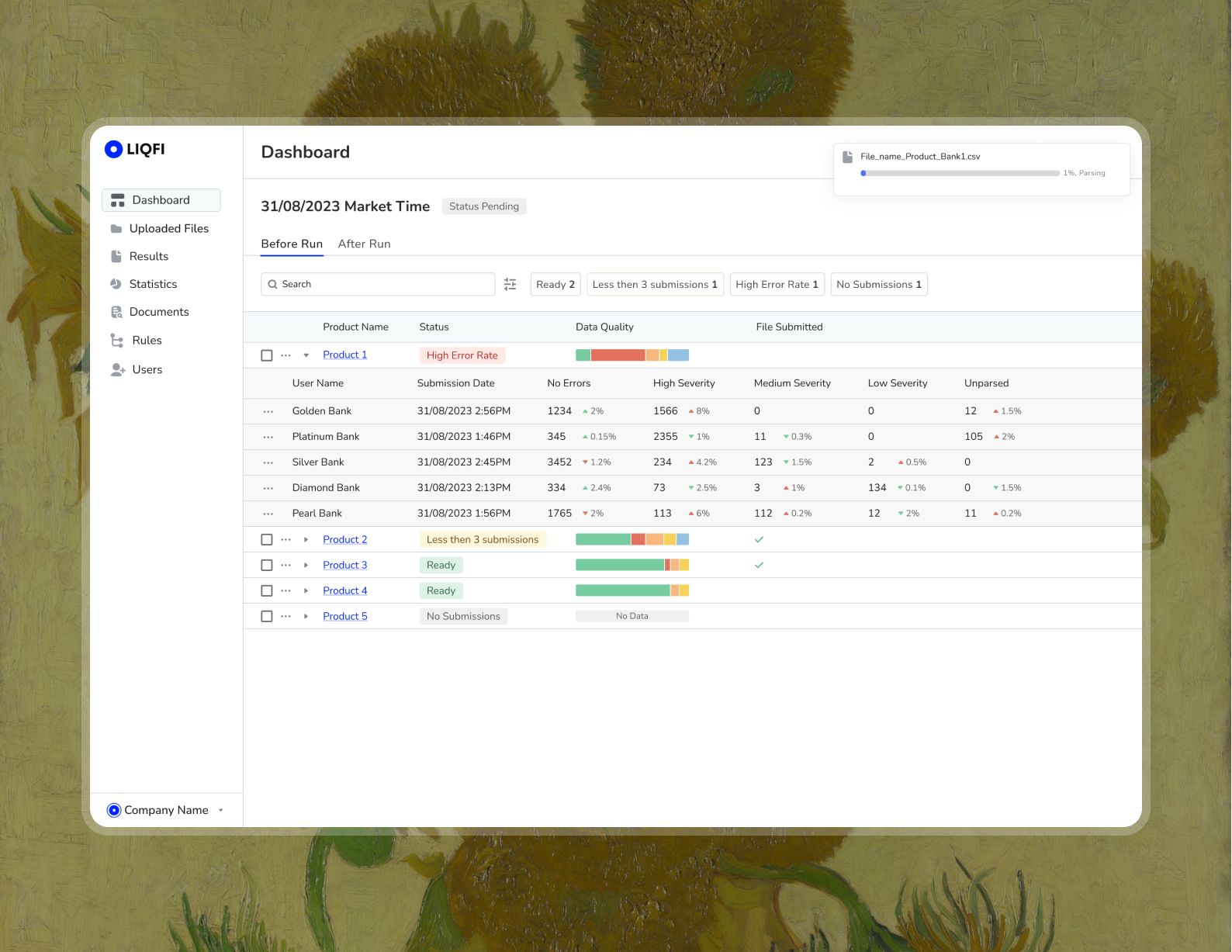This screenshot has height=952, width=1232.
Task: Check the box next to Product 5
Action: click(x=267, y=617)
